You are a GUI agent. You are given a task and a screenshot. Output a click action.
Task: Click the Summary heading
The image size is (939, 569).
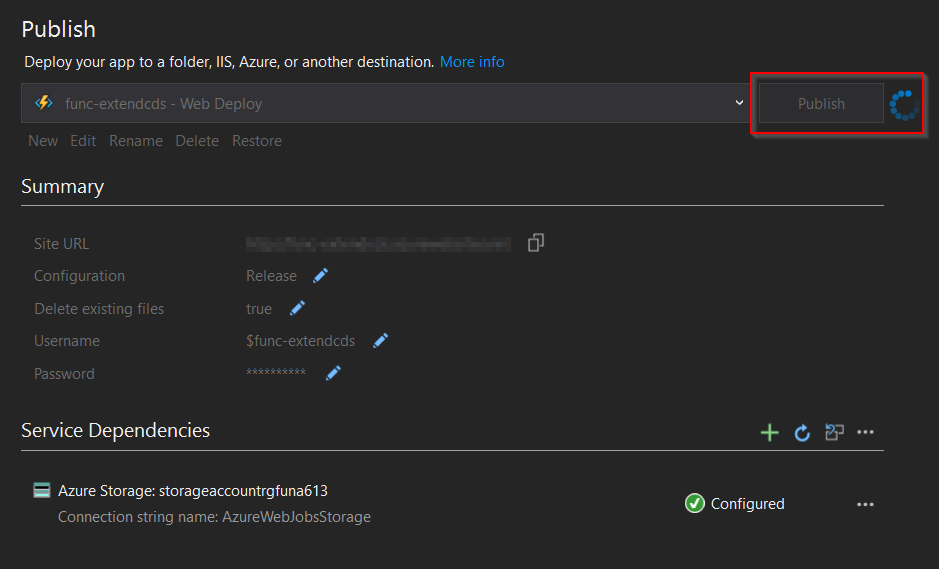62,187
